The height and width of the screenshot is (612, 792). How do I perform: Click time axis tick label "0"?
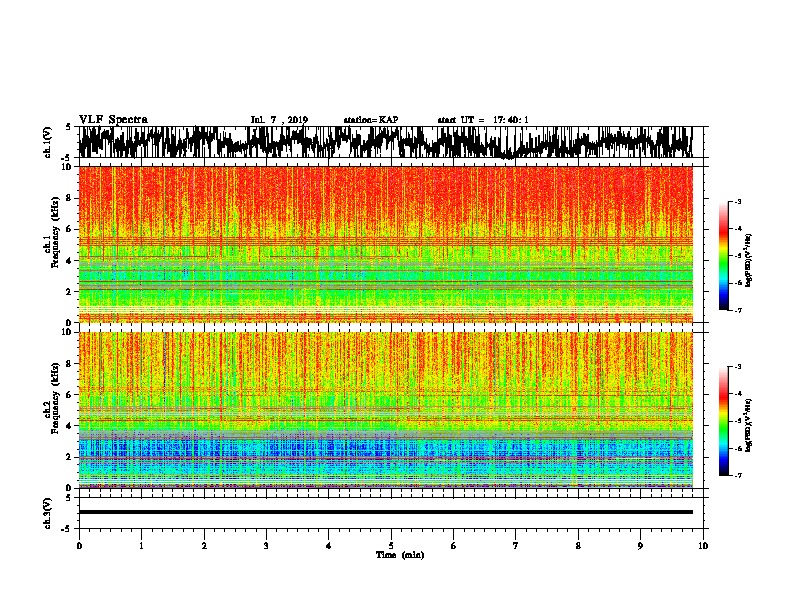[x=79, y=546]
